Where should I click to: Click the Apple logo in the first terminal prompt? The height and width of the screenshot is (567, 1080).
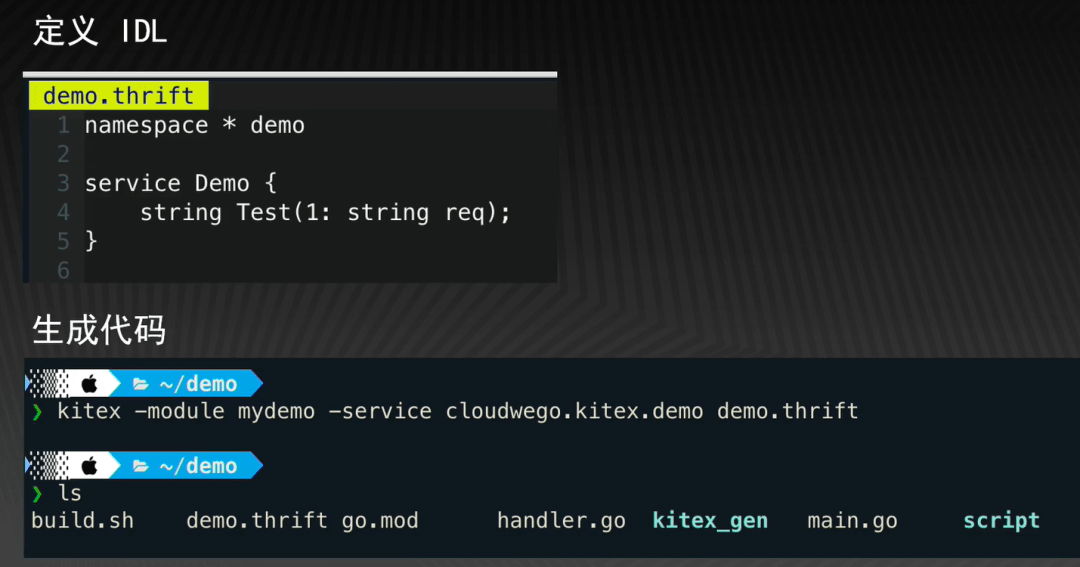coord(89,384)
